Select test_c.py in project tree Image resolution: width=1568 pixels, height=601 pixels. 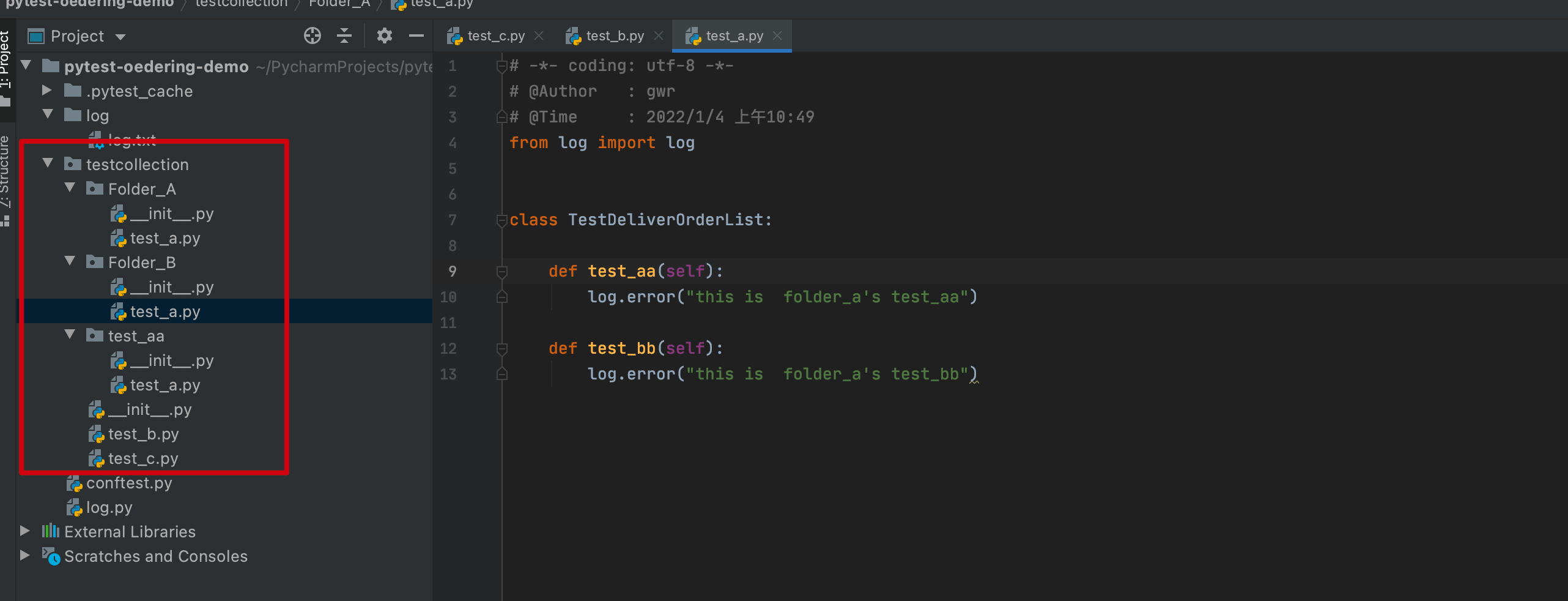143,458
